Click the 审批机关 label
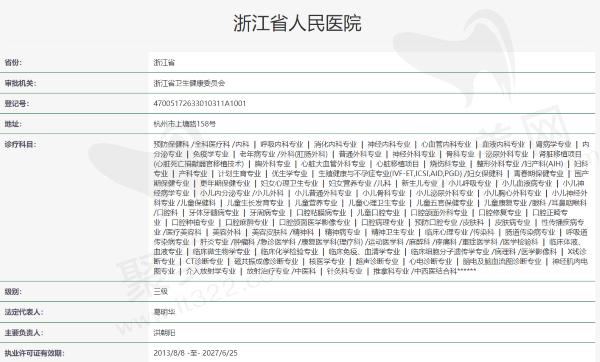This screenshot has height=362, width=600. [x=20, y=83]
